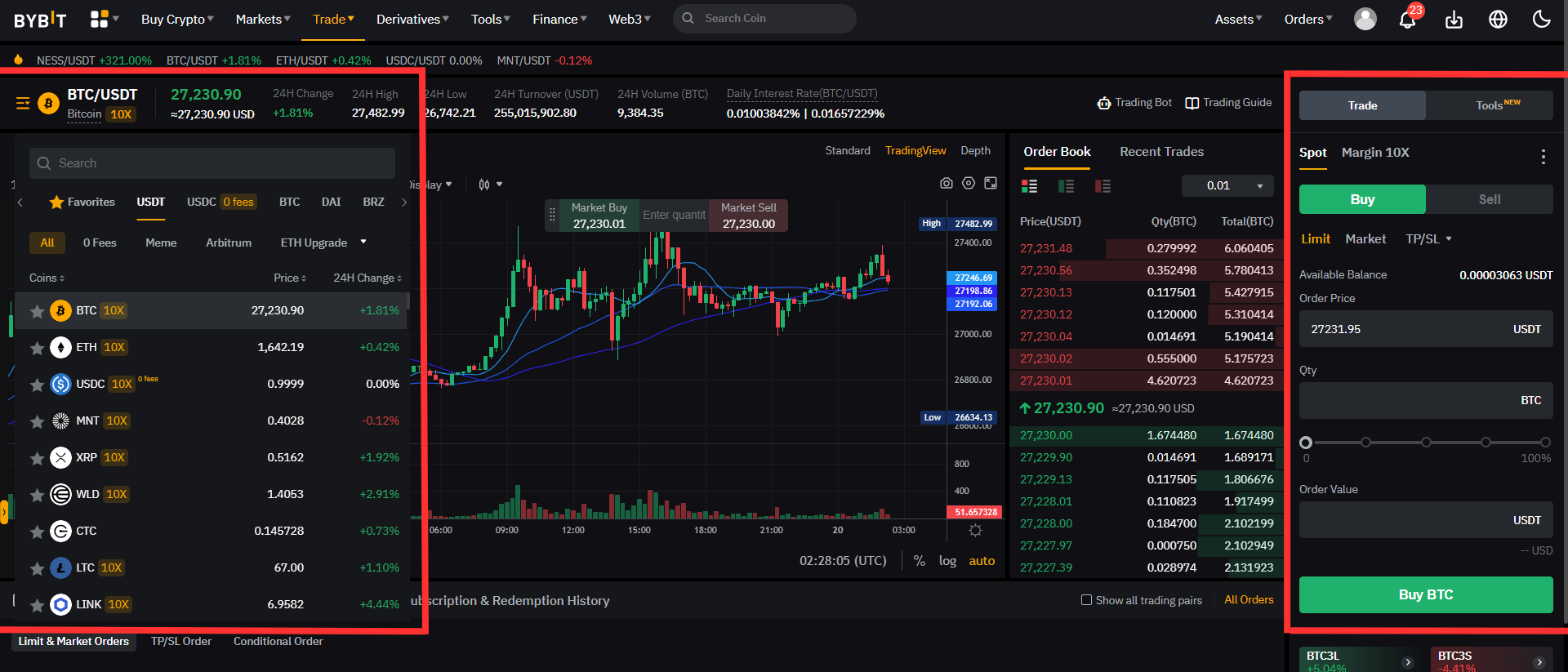Open the Assets dropdown
The width and height of the screenshot is (1568, 672).
click(1238, 20)
